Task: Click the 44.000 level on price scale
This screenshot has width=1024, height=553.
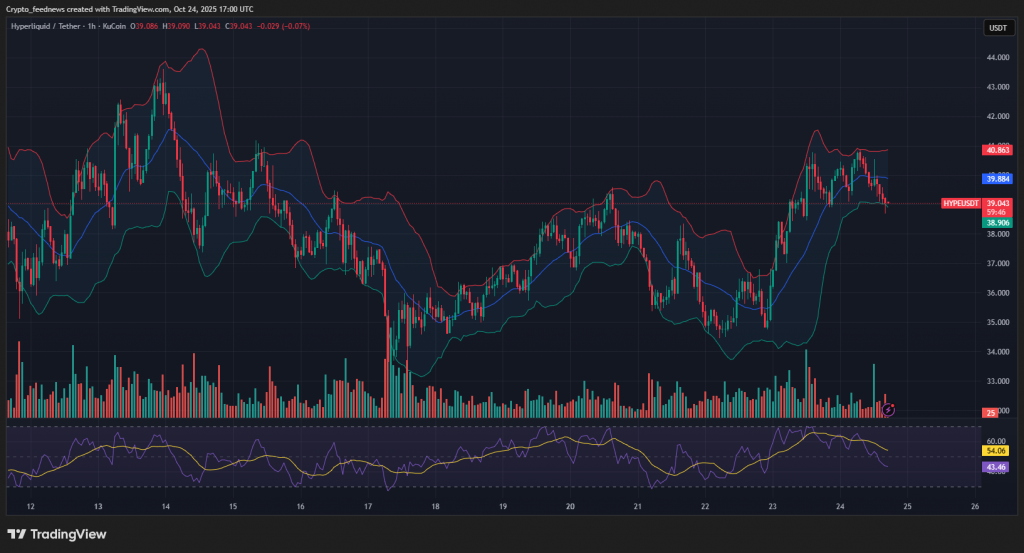Action: [x=997, y=58]
